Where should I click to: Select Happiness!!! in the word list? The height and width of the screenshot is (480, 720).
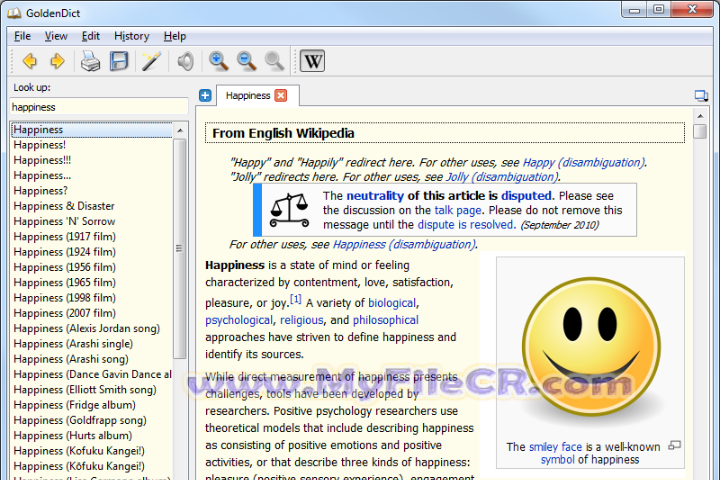[x=92, y=160]
